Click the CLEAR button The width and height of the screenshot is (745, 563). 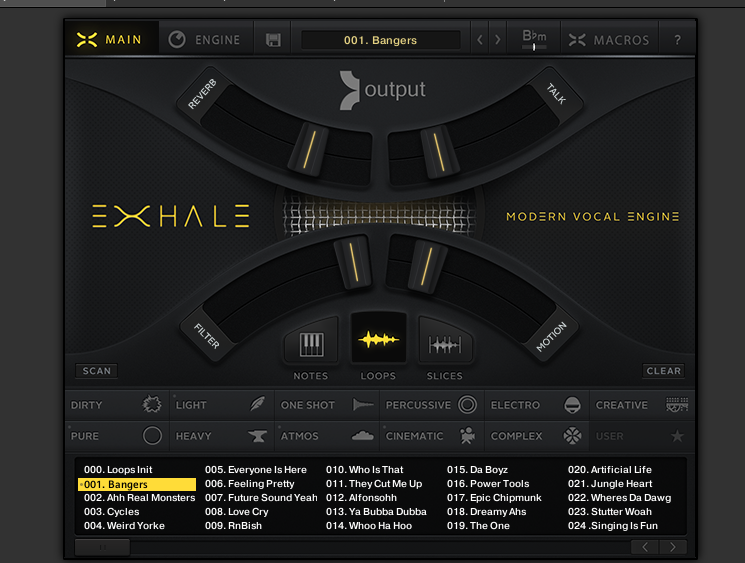tap(663, 371)
